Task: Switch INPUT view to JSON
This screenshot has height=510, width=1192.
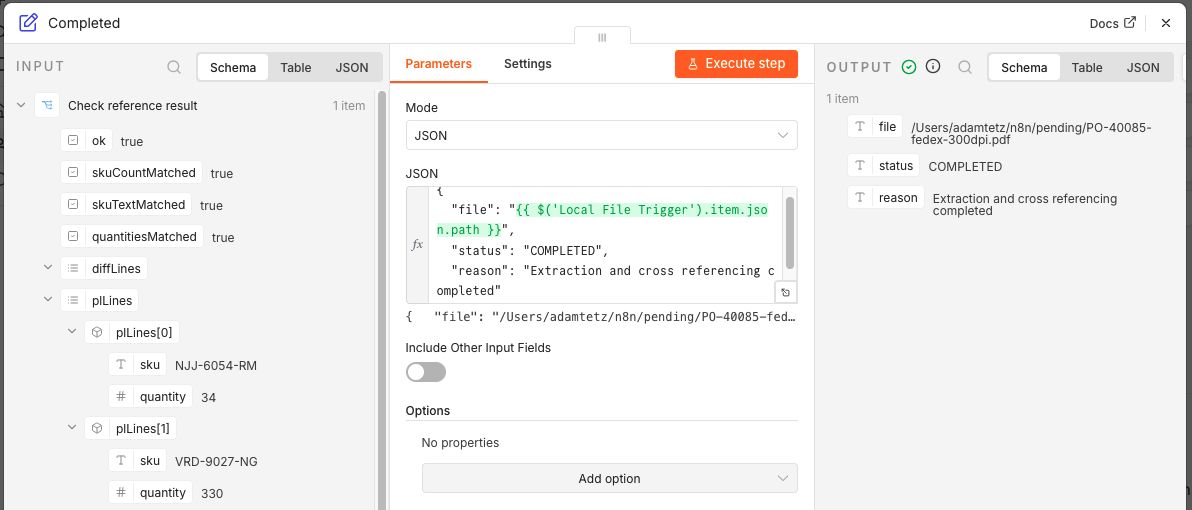Action: pos(352,67)
